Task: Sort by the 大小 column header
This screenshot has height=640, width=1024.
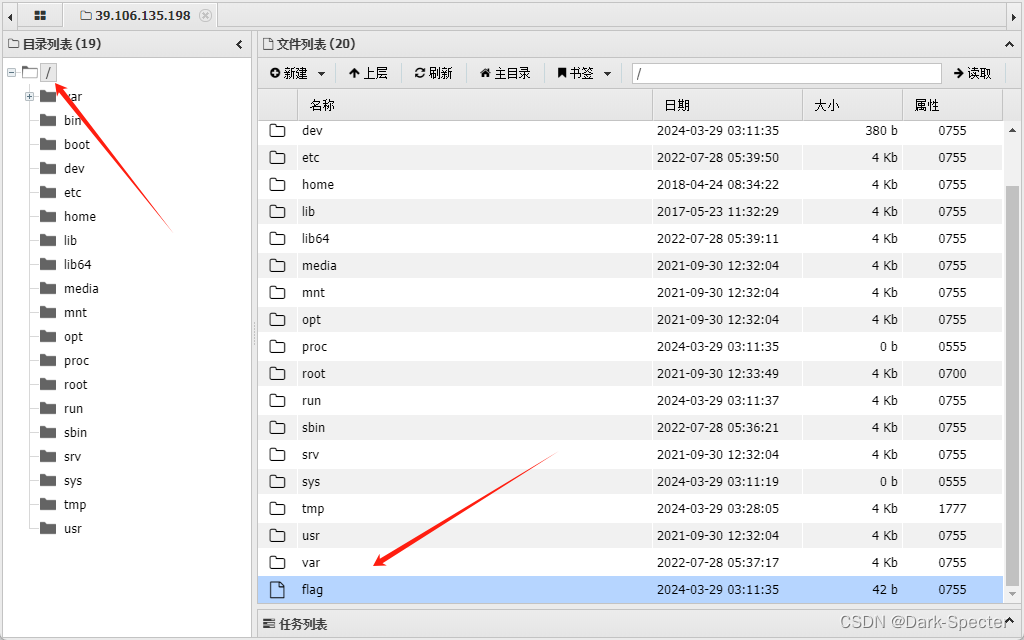Action: click(x=852, y=105)
